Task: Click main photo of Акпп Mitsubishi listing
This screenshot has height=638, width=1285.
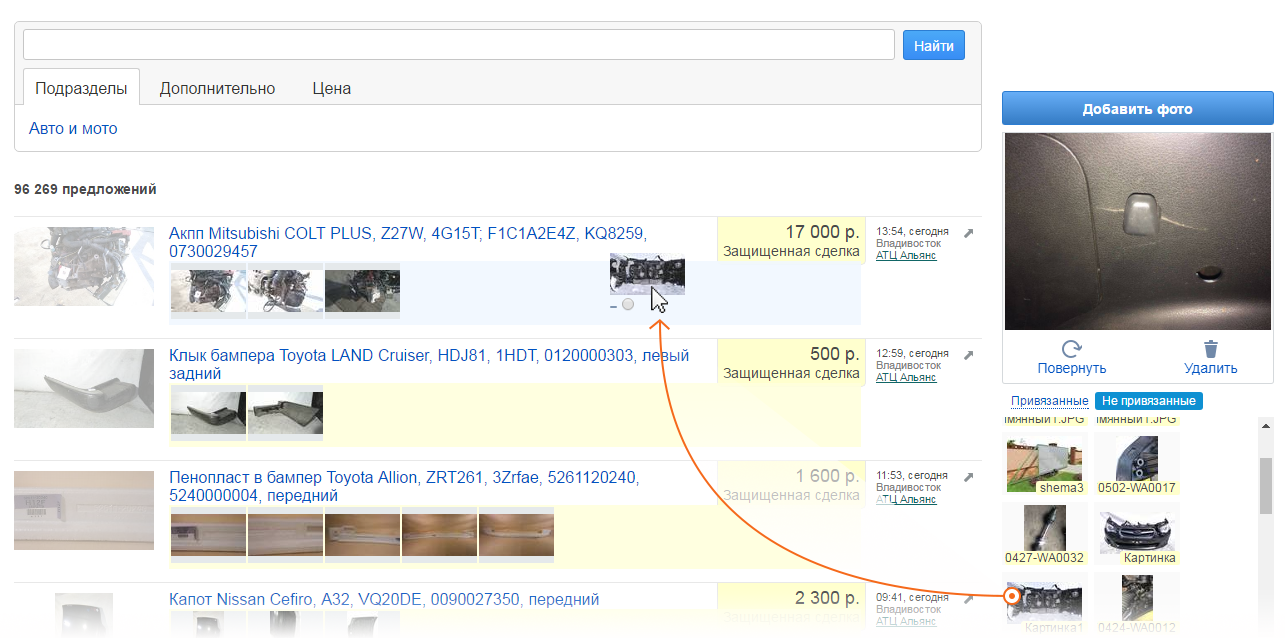Action: coord(84,266)
